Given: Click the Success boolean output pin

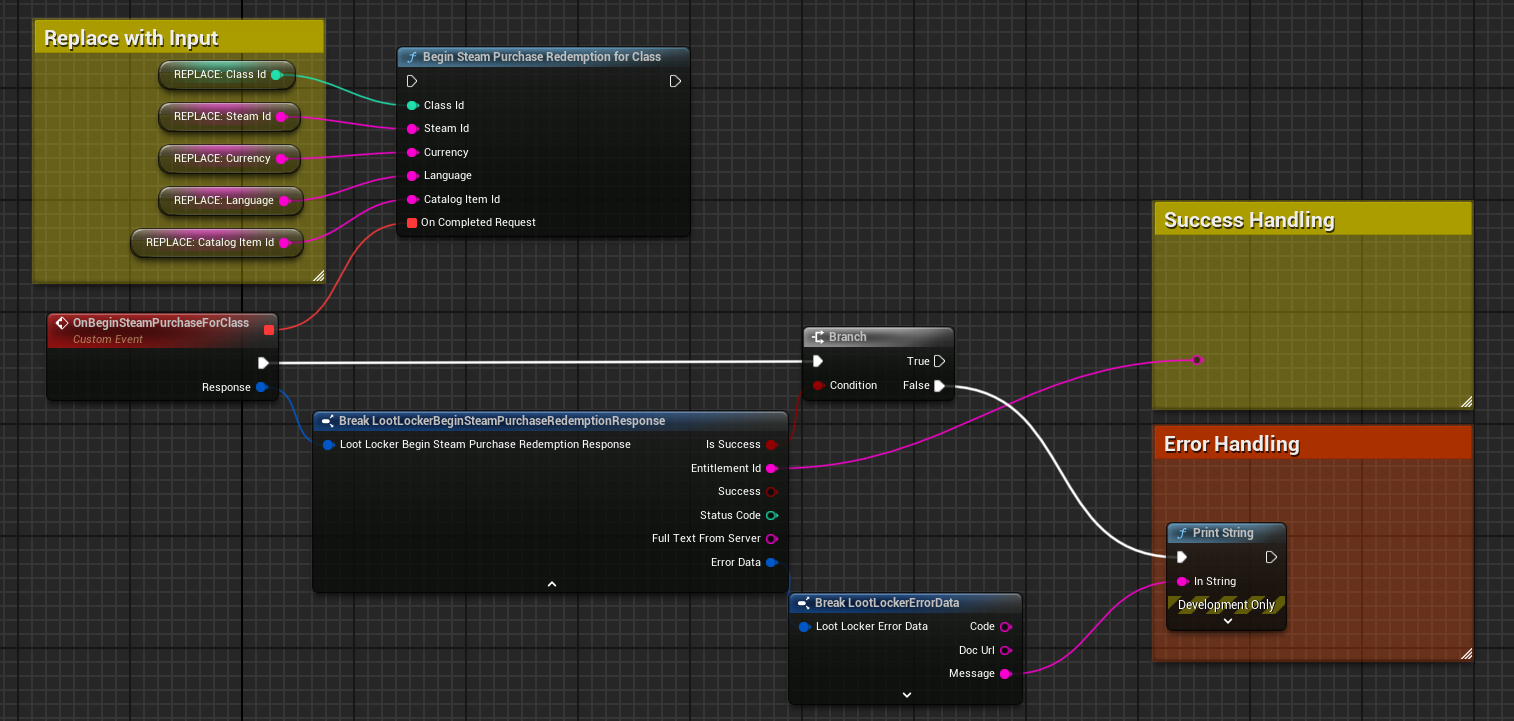Looking at the screenshot, I should (x=771, y=492).
